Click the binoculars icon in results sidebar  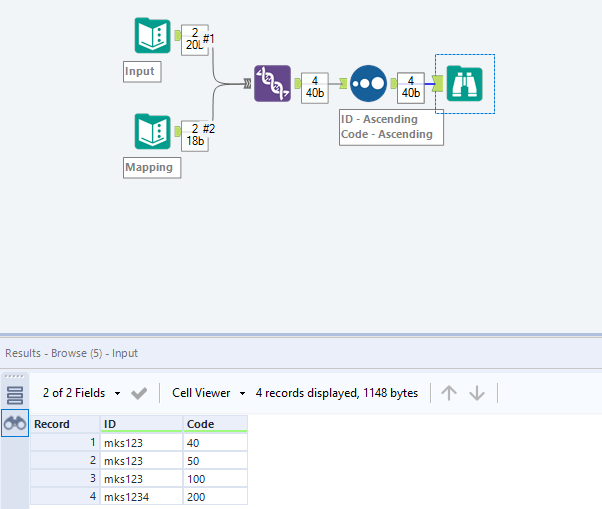click(x=15, y=423)
